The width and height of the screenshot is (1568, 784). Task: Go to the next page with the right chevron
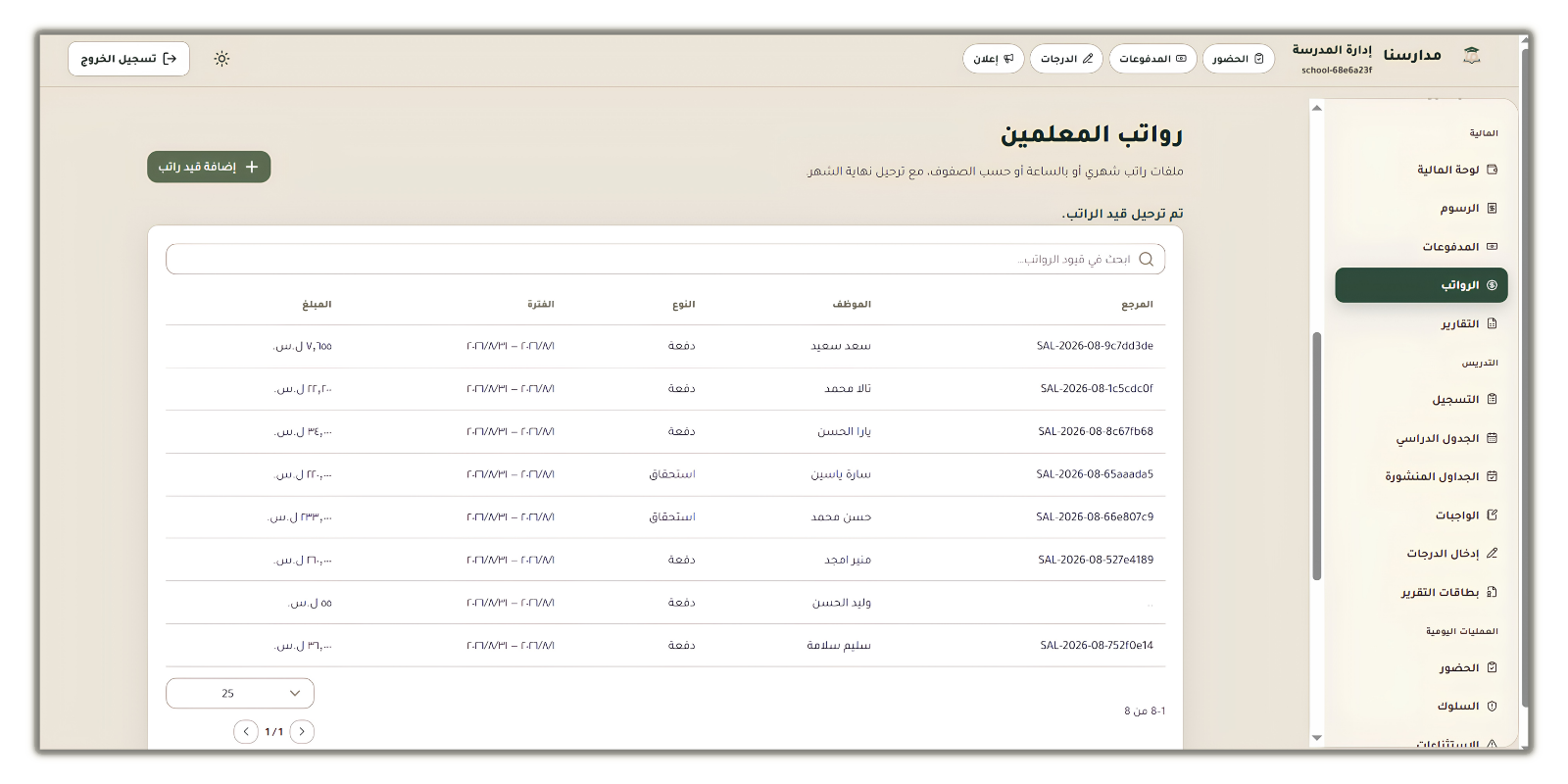click(303, 731)
